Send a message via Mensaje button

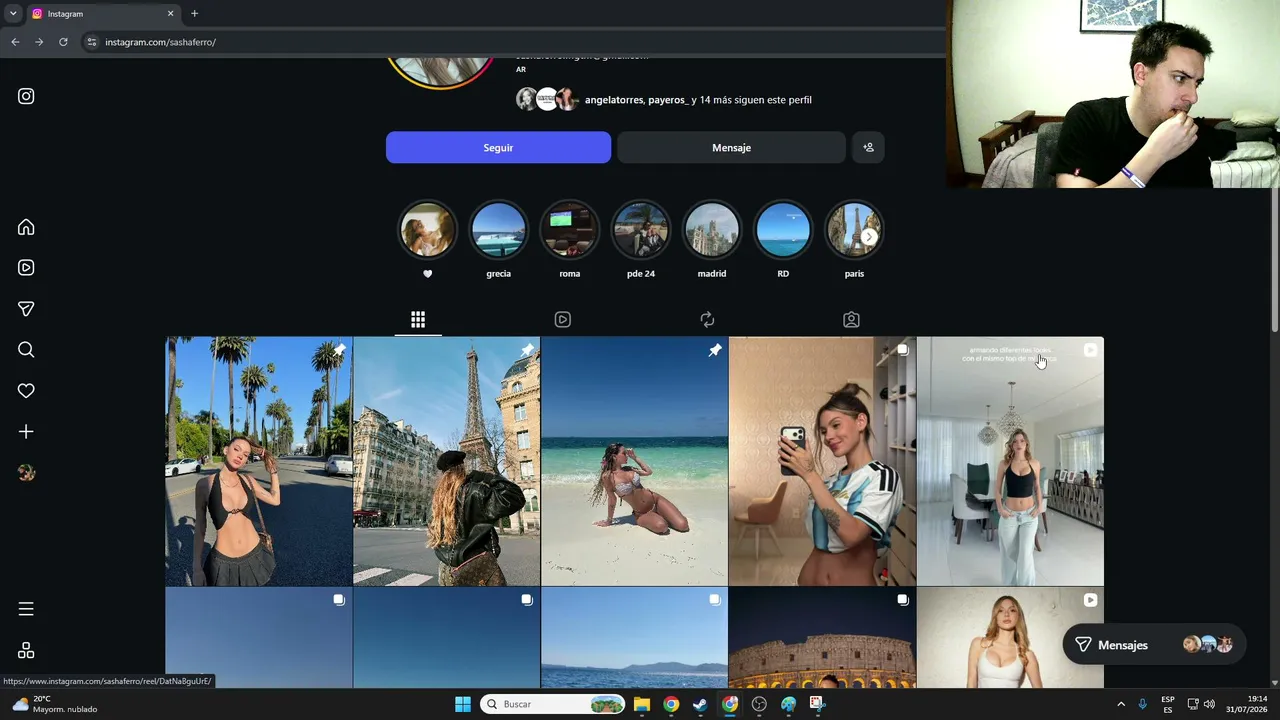pyautogui.click(x=731, y=147)
